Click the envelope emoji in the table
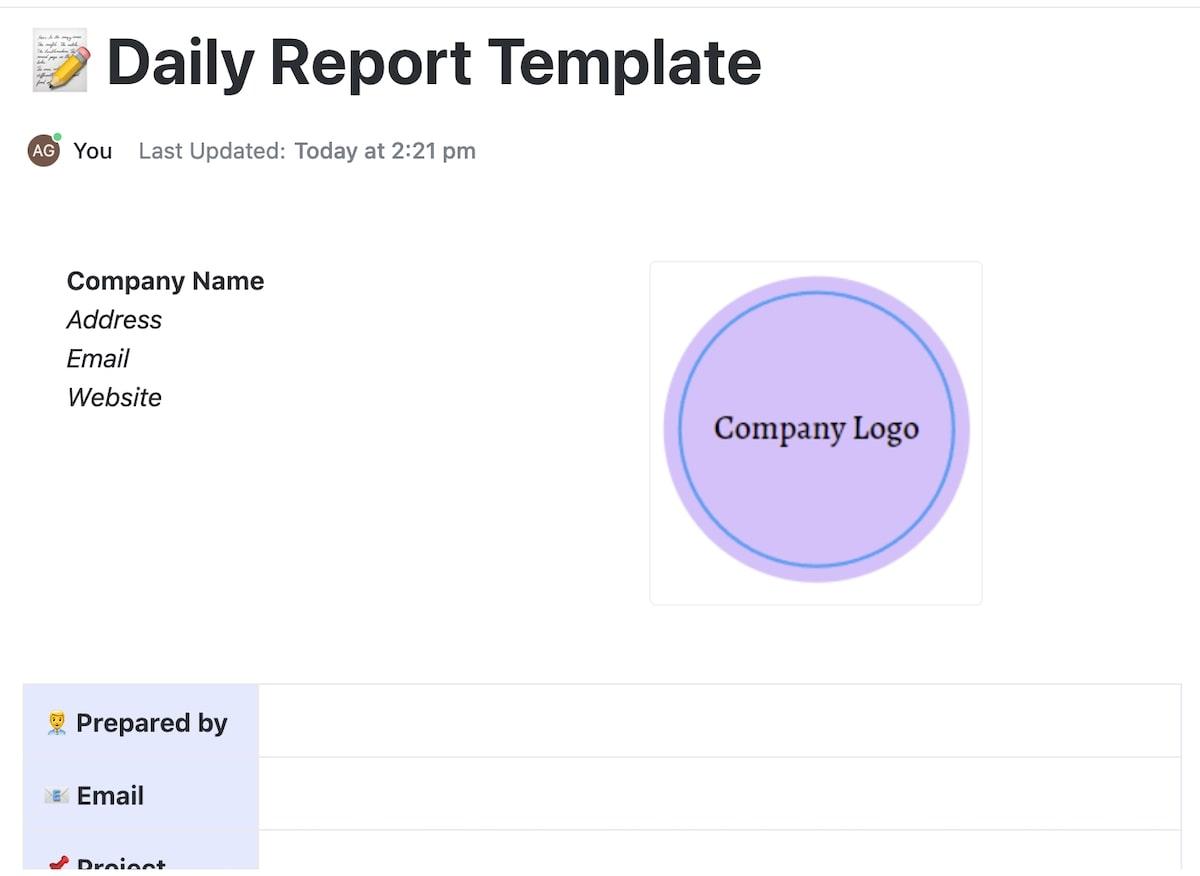1200x876 pixels. pyautogui.click(x=56, y=796)
